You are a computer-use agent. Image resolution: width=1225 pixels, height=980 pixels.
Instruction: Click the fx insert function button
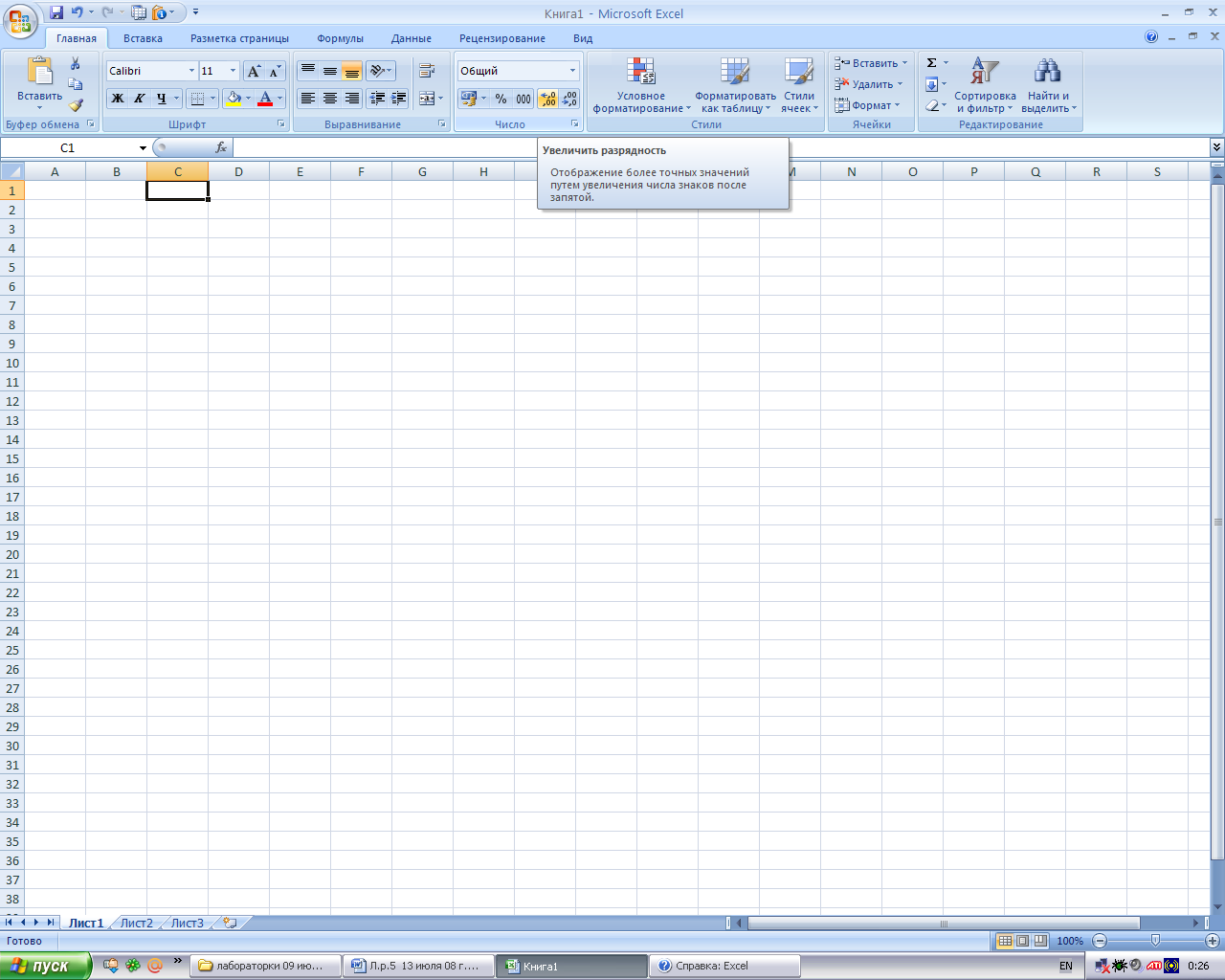coord(221,147)
